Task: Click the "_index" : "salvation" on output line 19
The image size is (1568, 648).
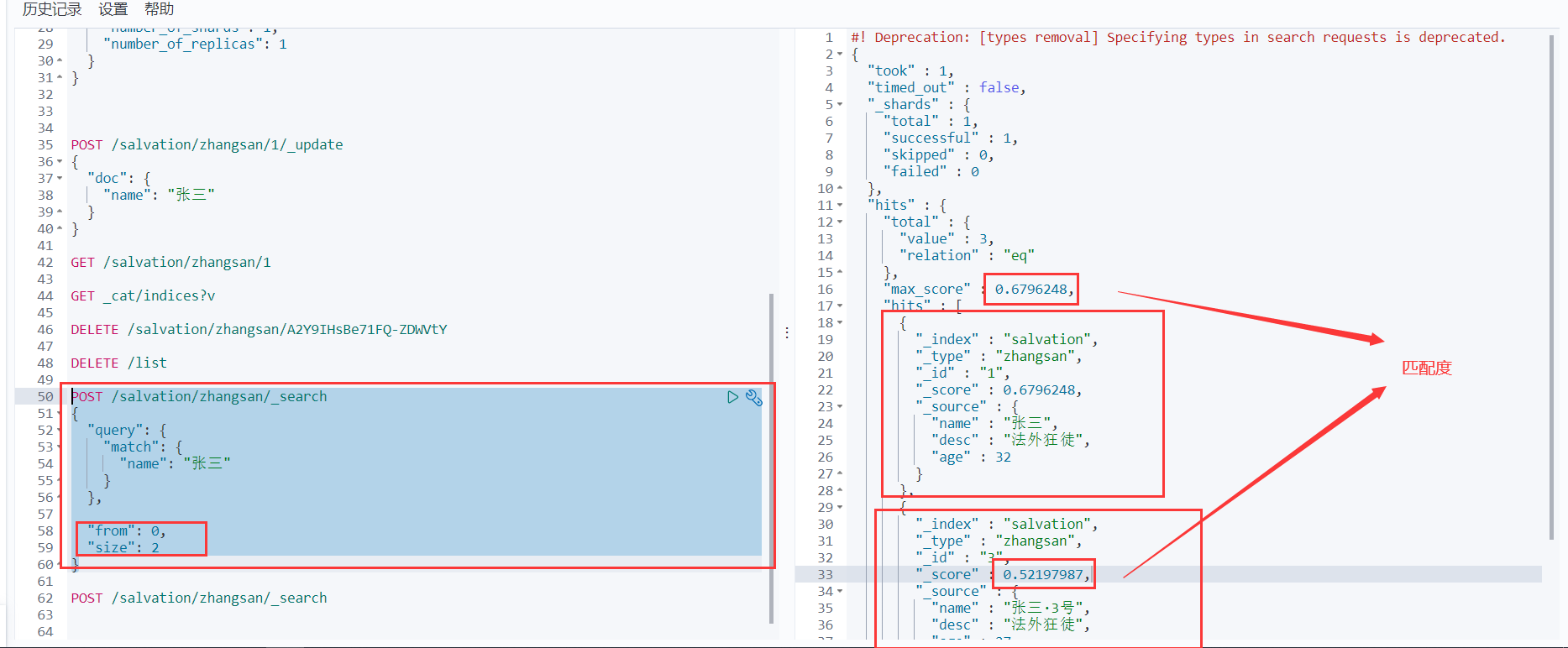Action: [1006, 339]
